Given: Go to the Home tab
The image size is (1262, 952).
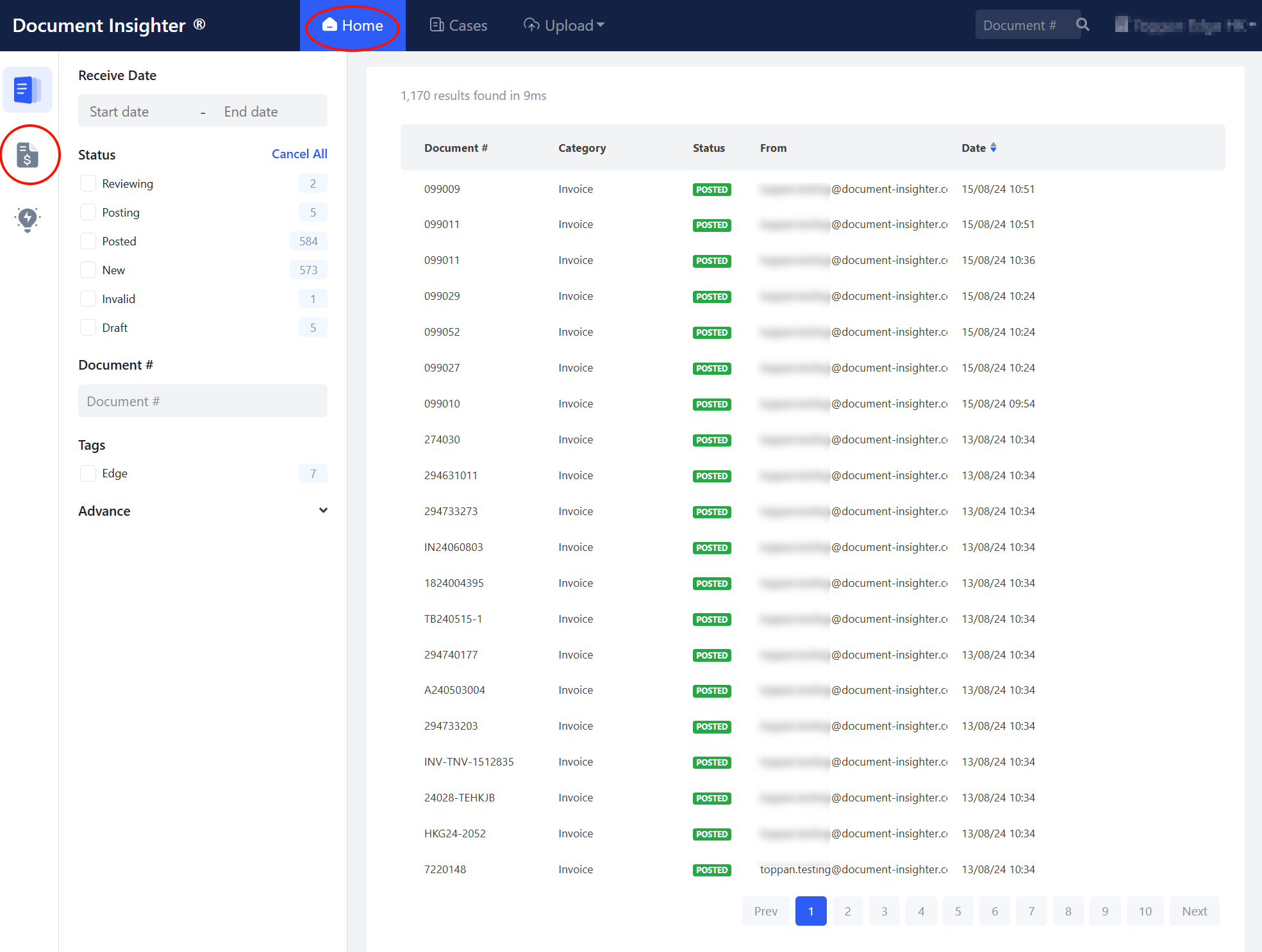Looking at the screenshot, I should click(353, 26).
